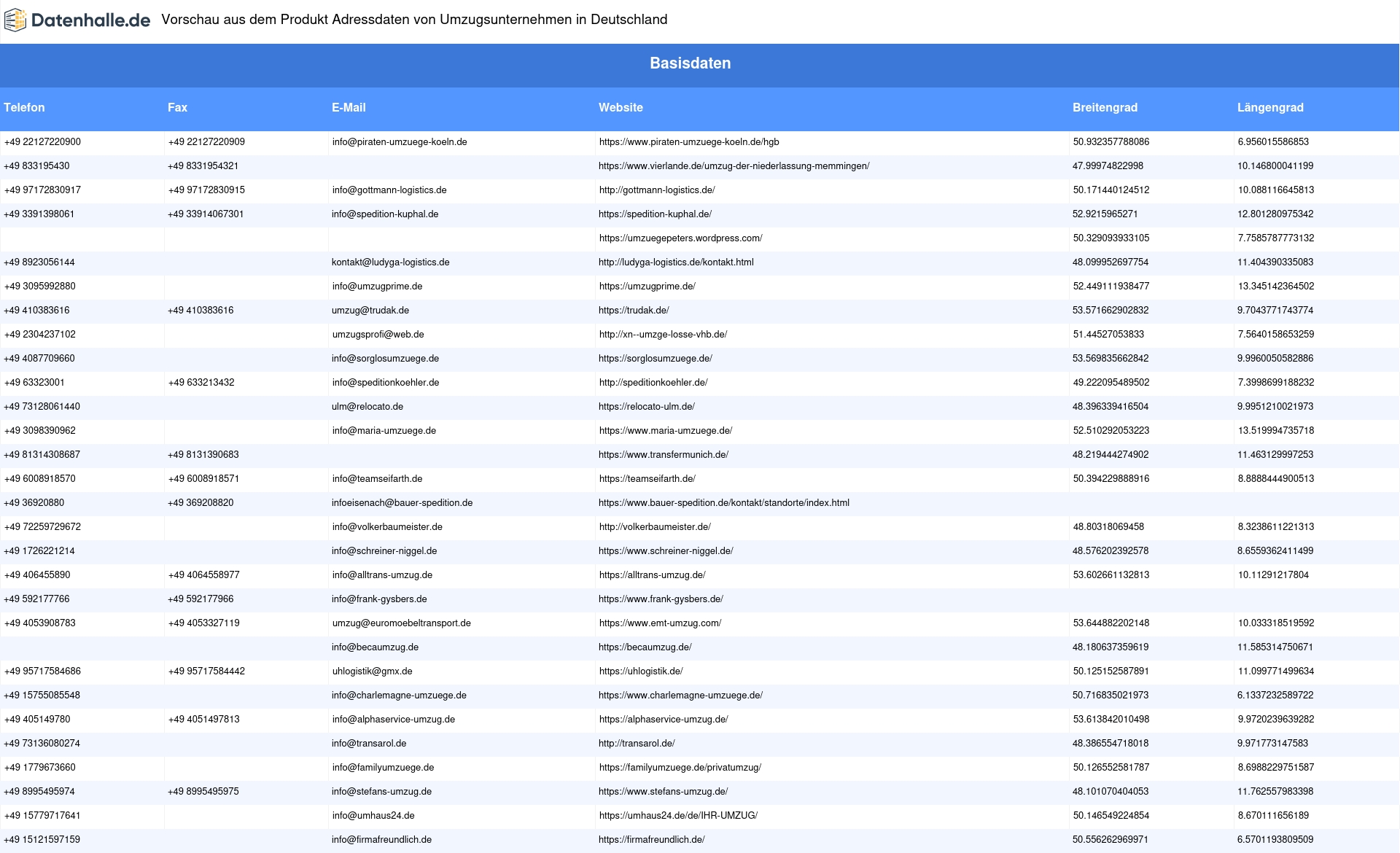1400x853 pixels.
Task: Click URL https://www.transfermunich.de/
Action: click(x=664, y=455)
